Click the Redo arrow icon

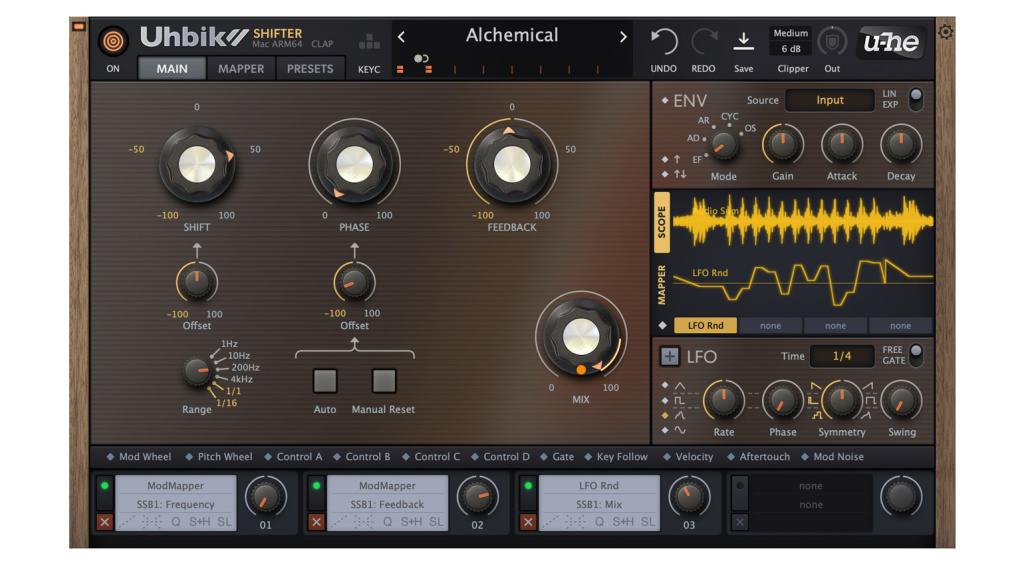click(x=703, y=42)
